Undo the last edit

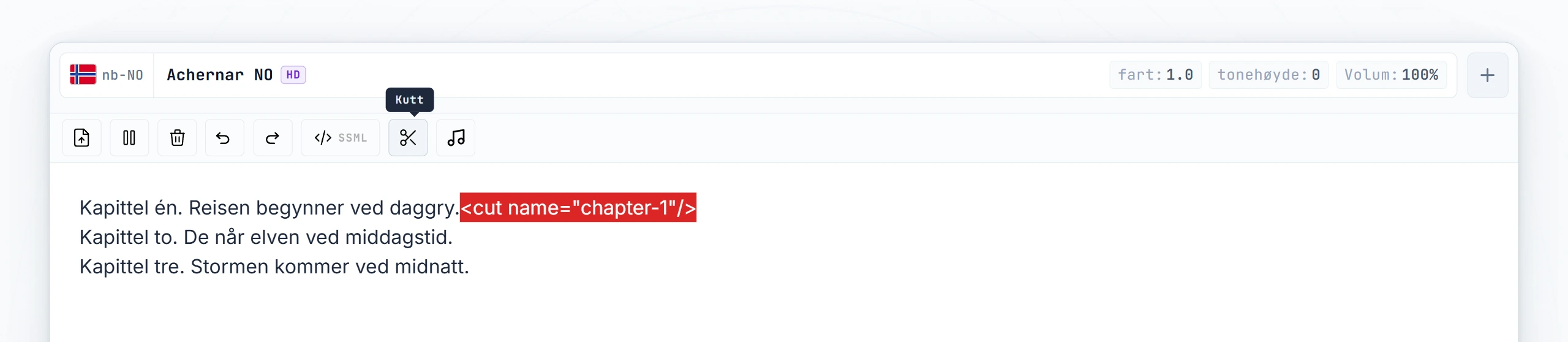pyautogui.click(x=224, y=138)
